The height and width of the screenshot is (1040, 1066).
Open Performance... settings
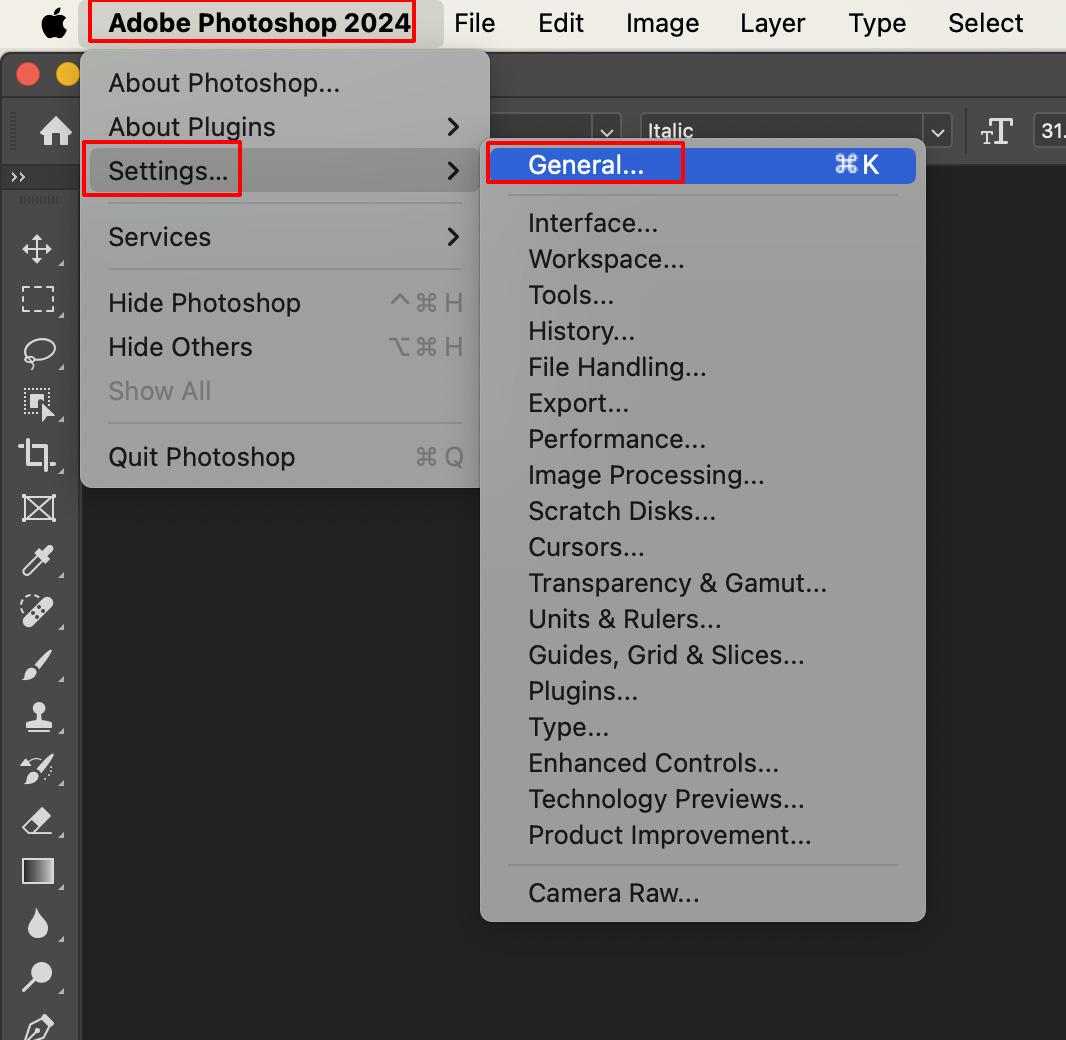tap(703, 439)
